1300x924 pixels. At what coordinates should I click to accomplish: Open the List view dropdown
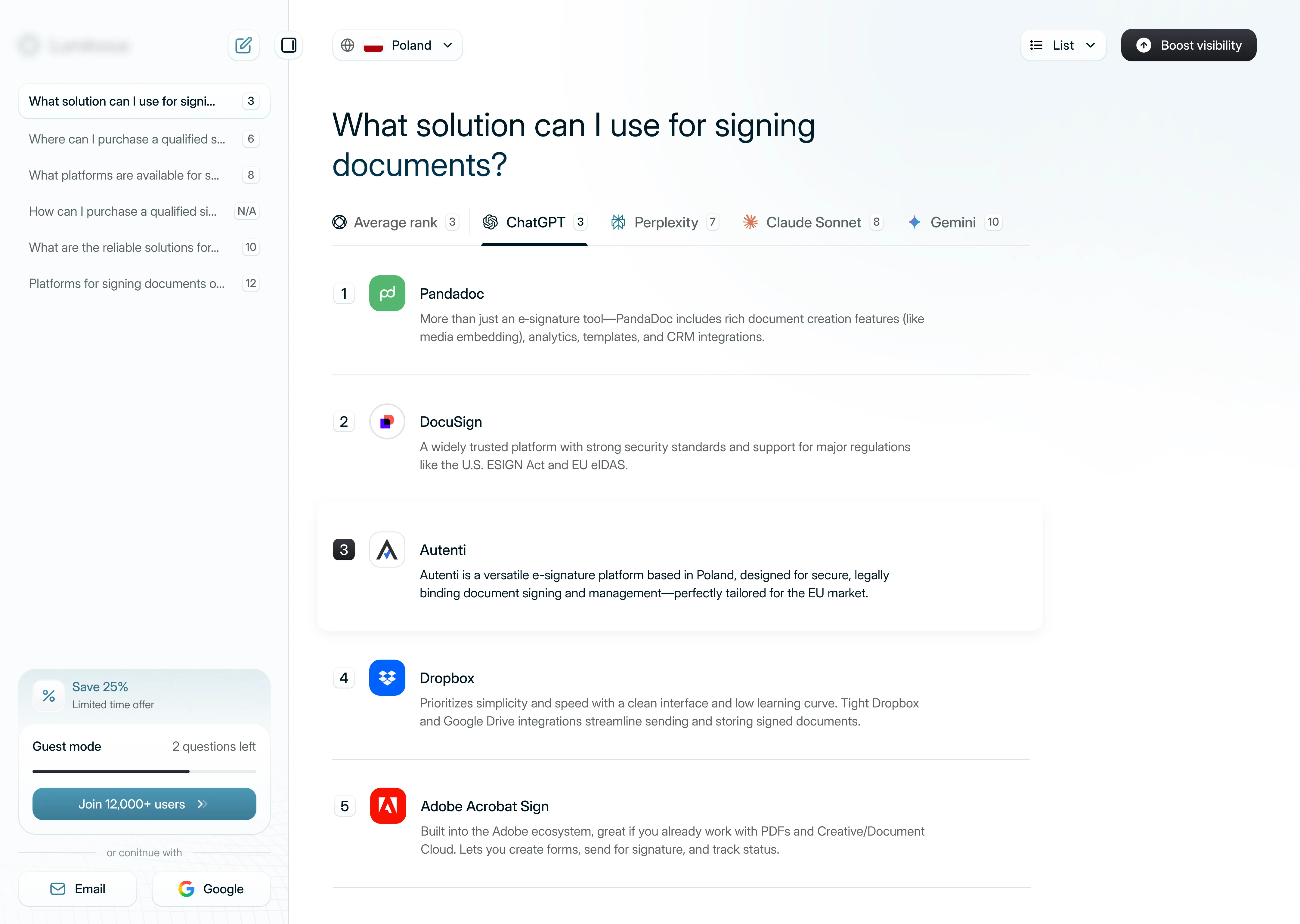[x=1063, y=45]
